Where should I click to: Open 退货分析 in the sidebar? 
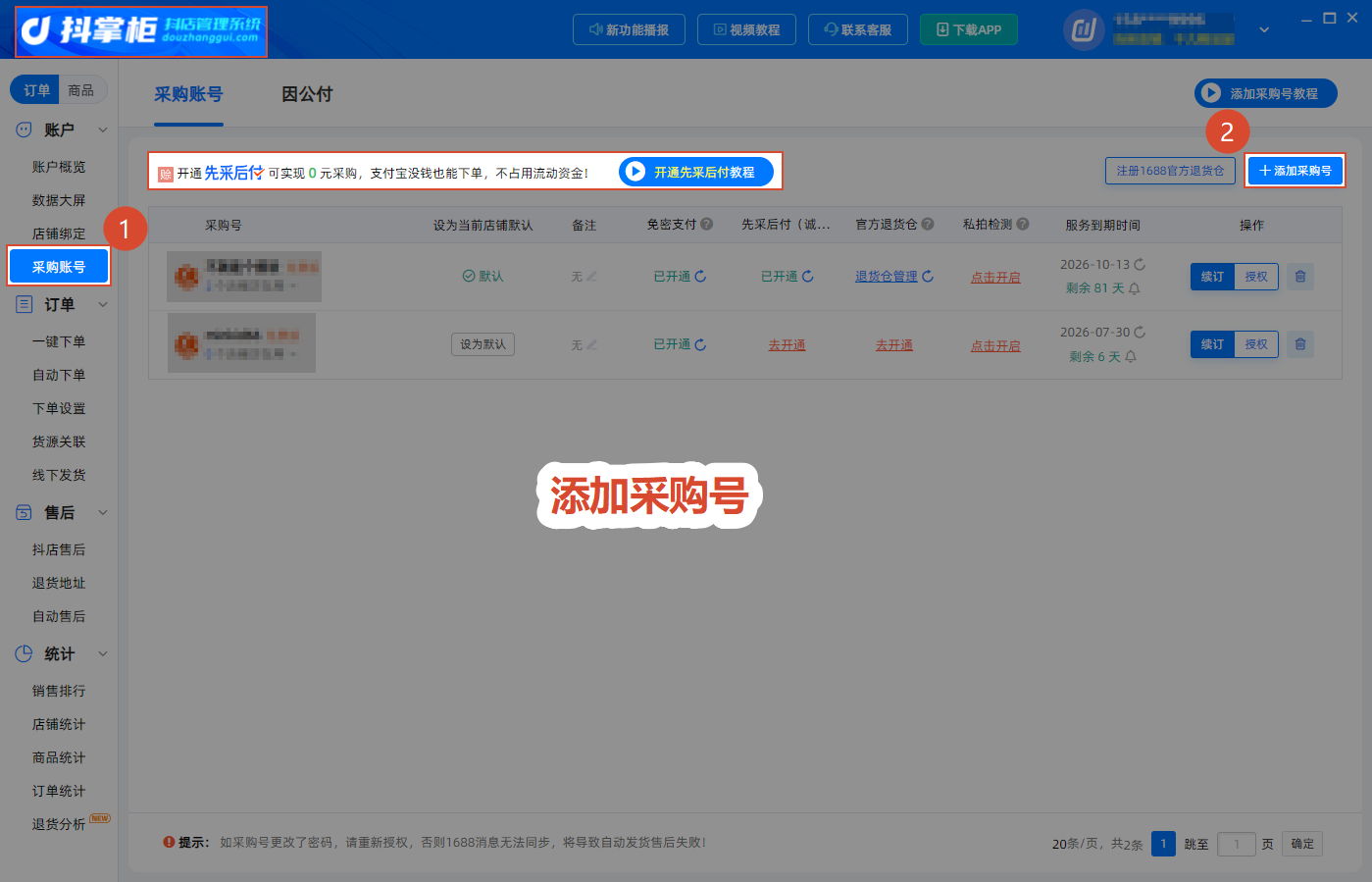pyautogui.click(x=59, y=824)
